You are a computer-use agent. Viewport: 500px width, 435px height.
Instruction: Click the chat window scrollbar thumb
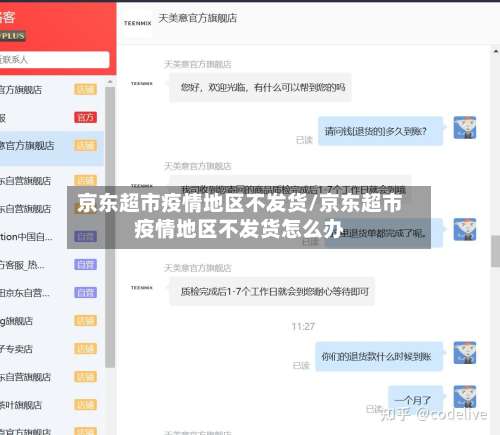496,251
